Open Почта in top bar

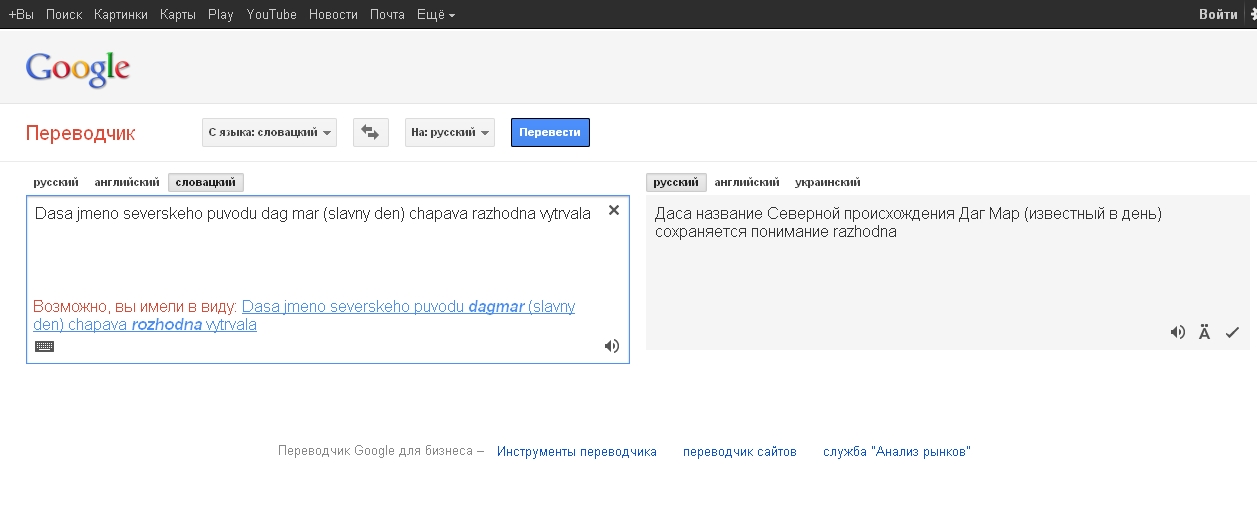[x=387, y=15]
